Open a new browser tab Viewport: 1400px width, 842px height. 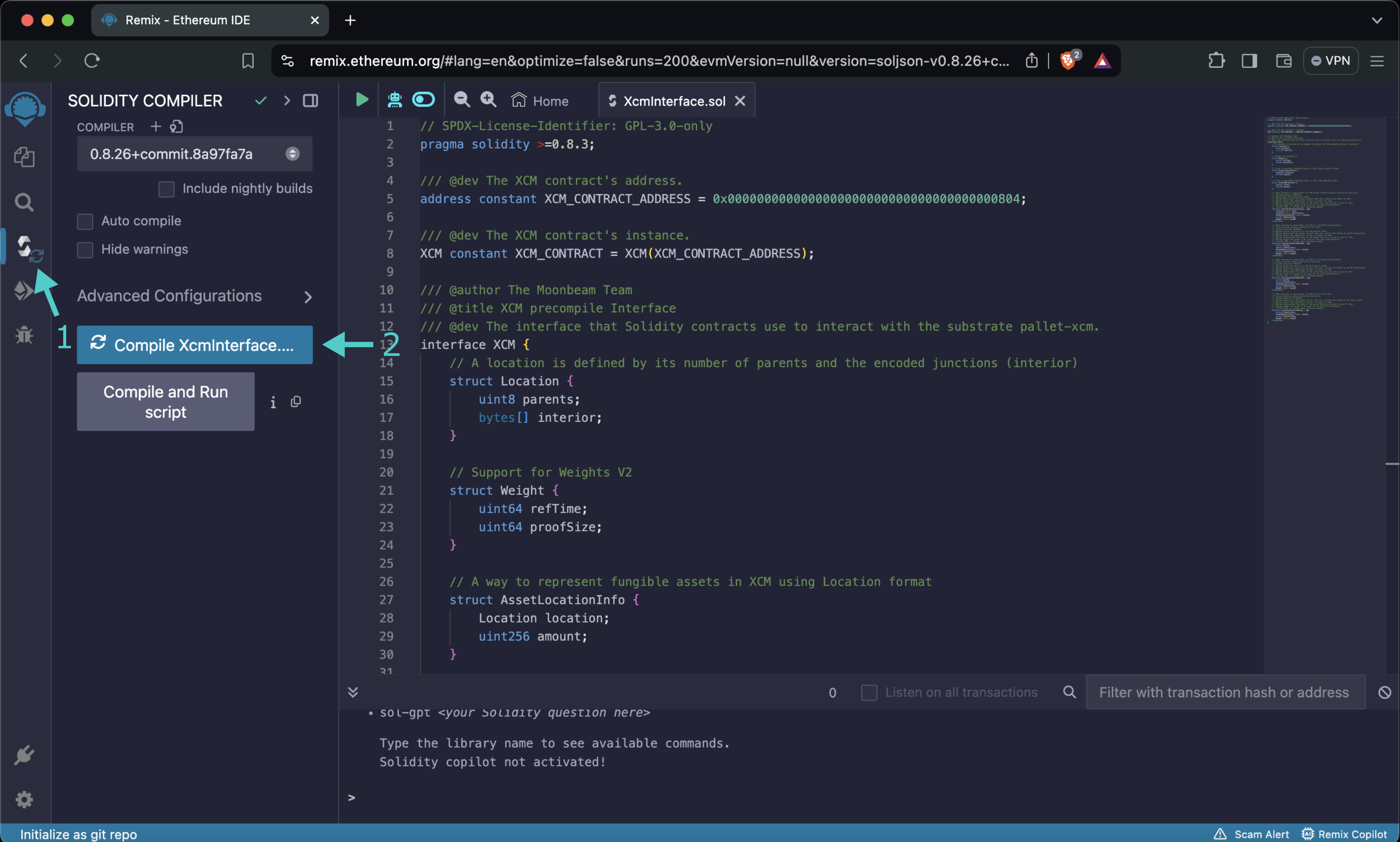point(350,20)
